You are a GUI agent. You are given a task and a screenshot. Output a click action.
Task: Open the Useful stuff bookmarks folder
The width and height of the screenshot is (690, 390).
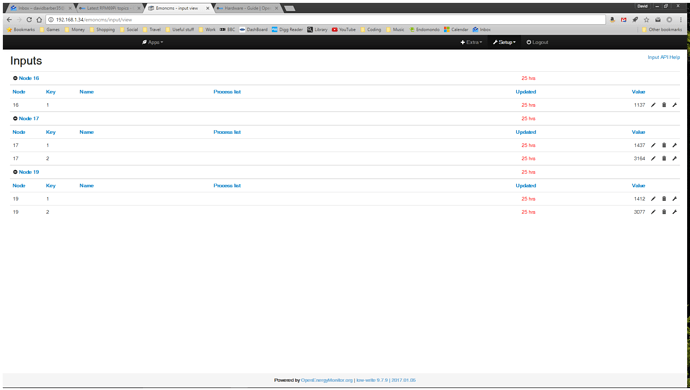coord(180,29)
